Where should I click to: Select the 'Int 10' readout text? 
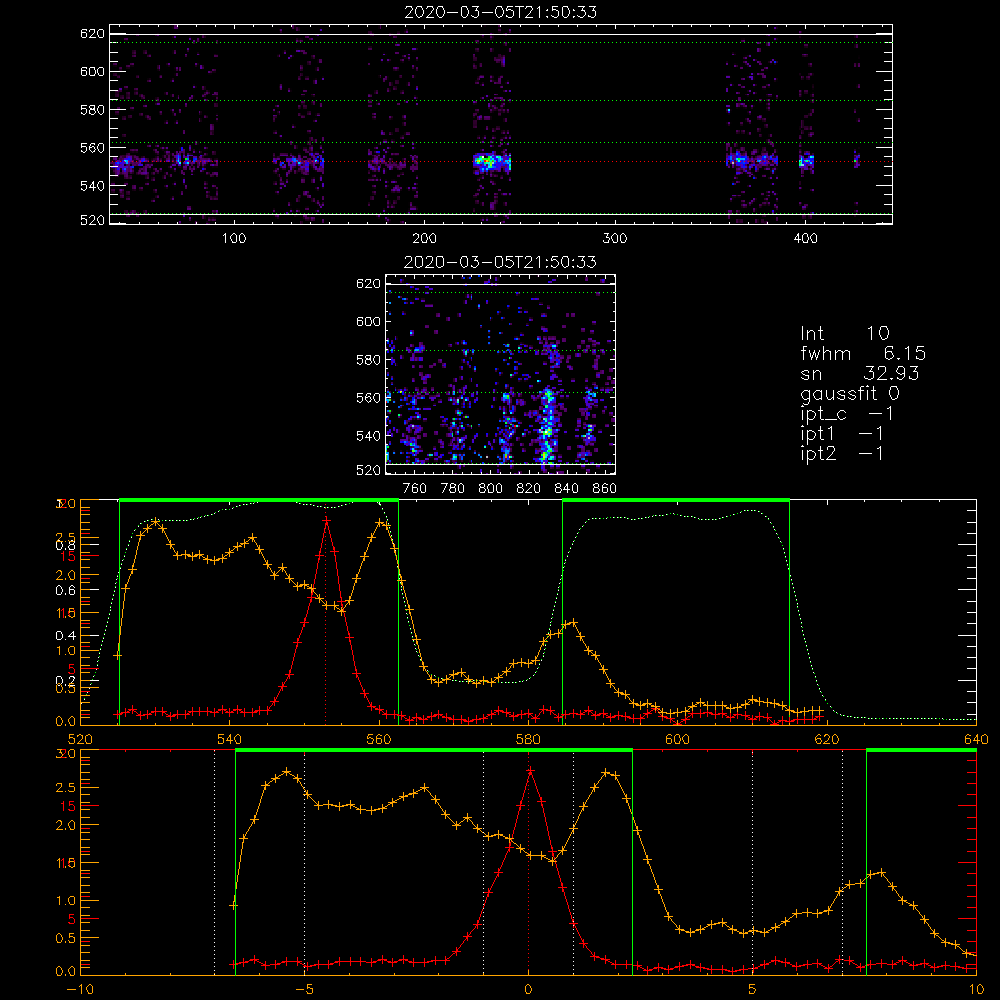pyautogui.click(x=845, y=333)
